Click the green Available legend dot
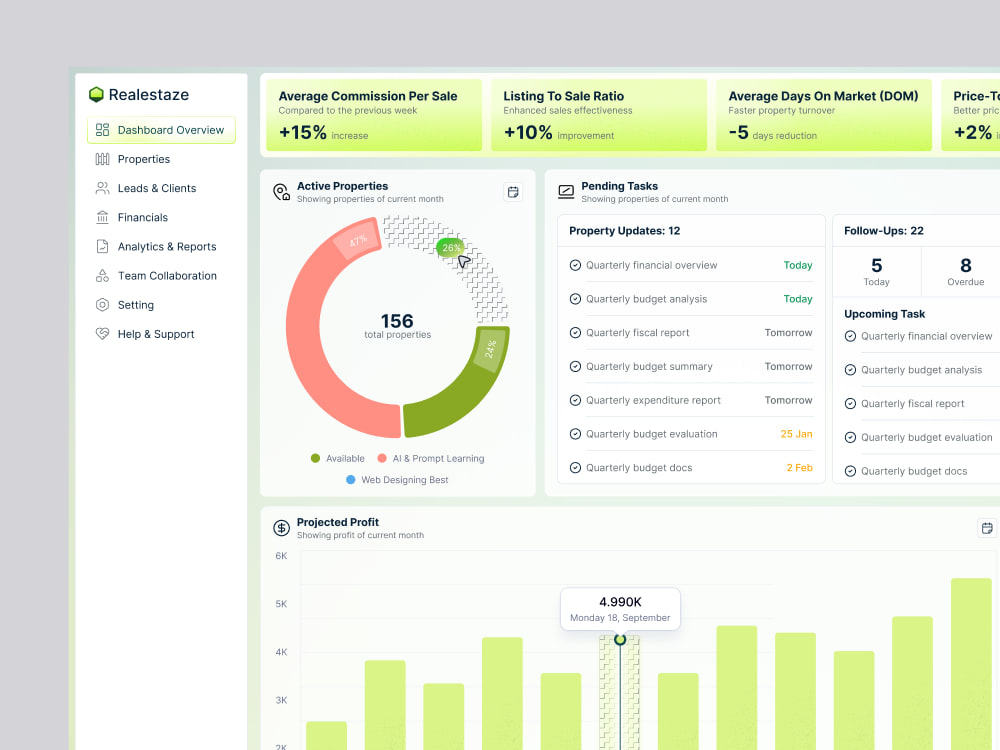The image size is (1000, 750). point(315,459)
